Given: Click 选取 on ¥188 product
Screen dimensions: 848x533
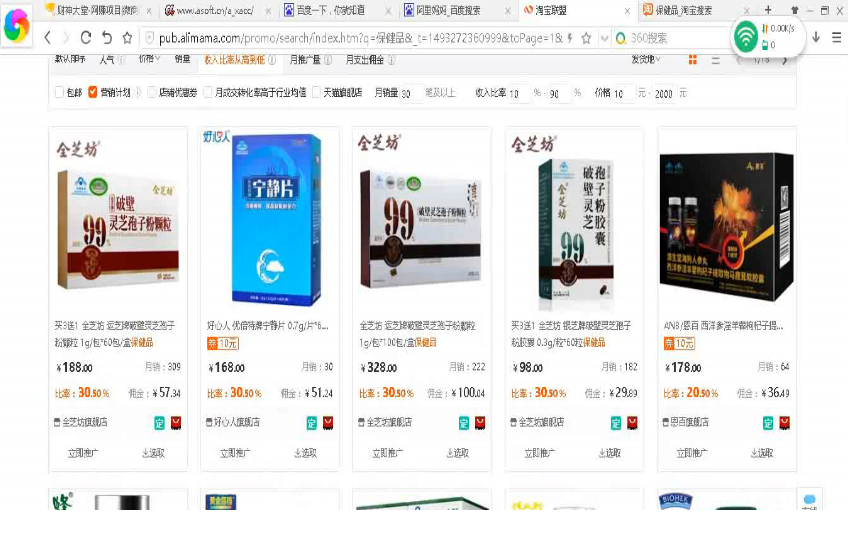Looking at the screenshot, I should coord(154,453).
